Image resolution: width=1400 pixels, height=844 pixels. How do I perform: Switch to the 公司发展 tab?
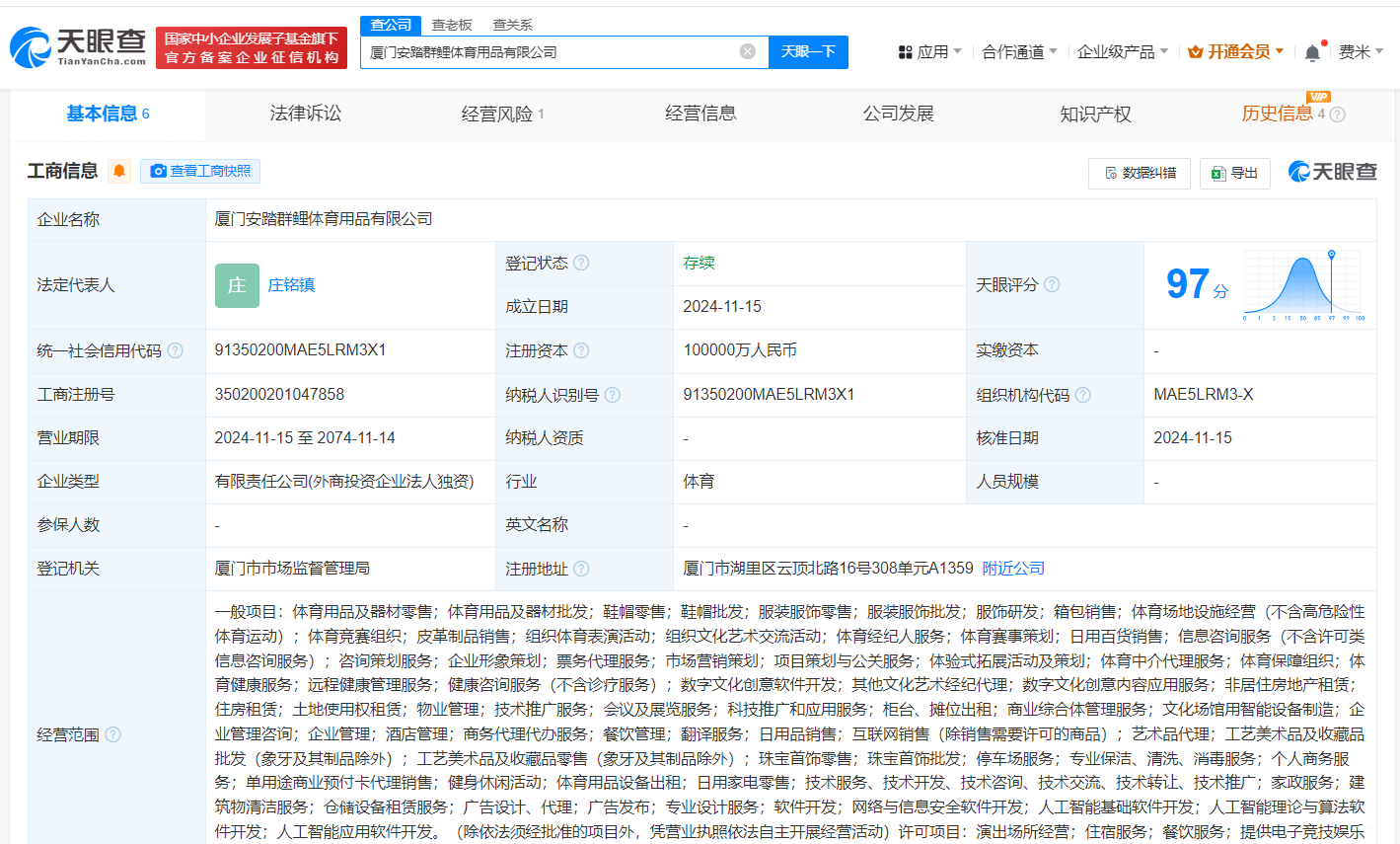tap(898, 115)
